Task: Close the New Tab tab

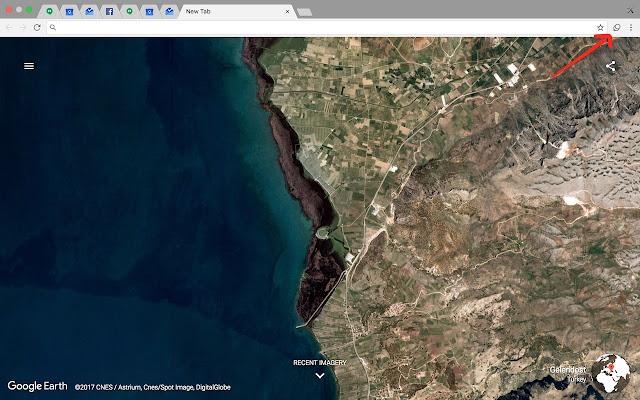Action: [287, 11]
